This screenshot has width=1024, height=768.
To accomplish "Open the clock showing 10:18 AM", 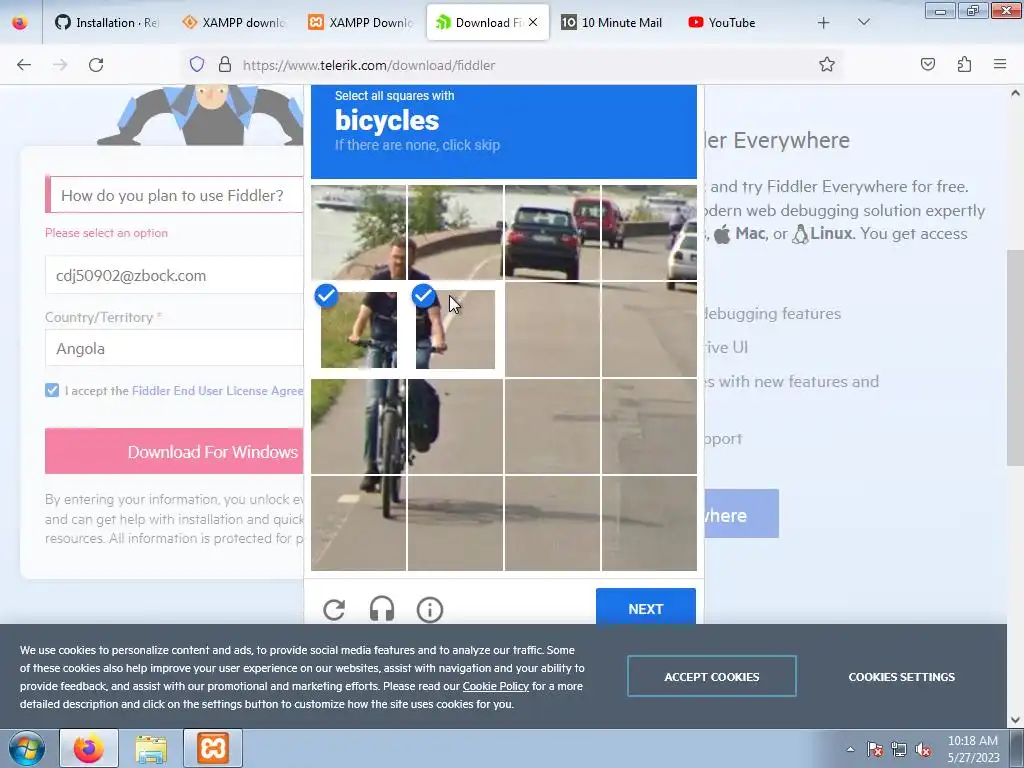I will point(973,748).
